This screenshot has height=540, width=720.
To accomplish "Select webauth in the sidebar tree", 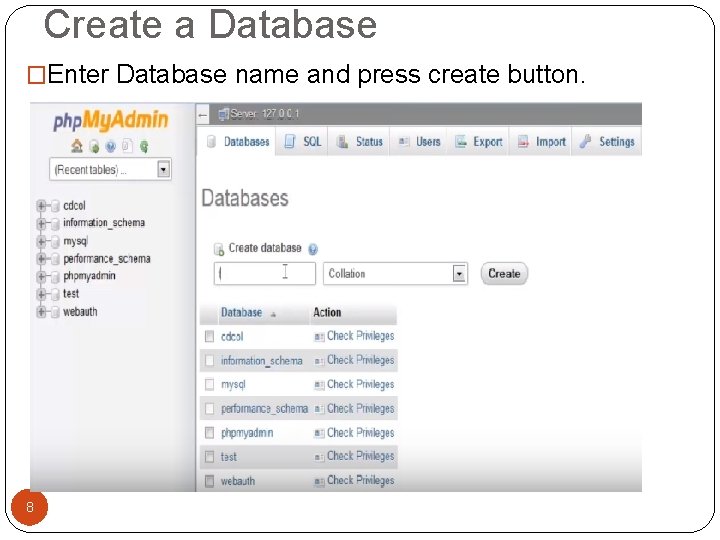I will [80, 312].
